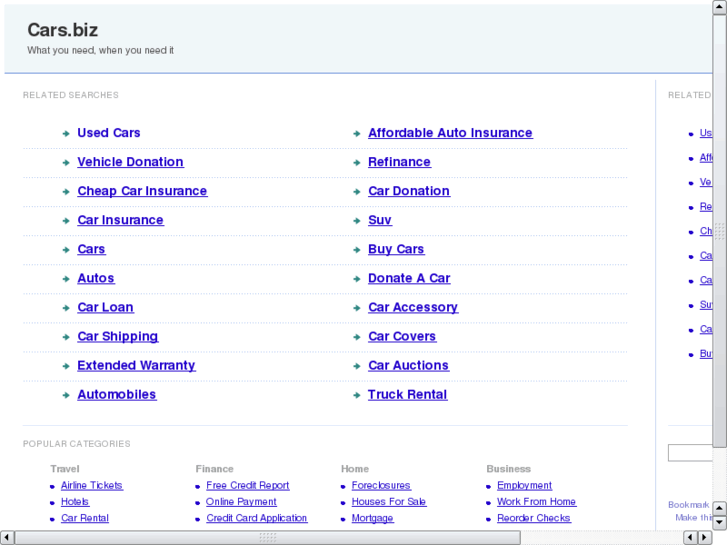Click the Car Covers link
727x545 pixels.
point(402,337)
